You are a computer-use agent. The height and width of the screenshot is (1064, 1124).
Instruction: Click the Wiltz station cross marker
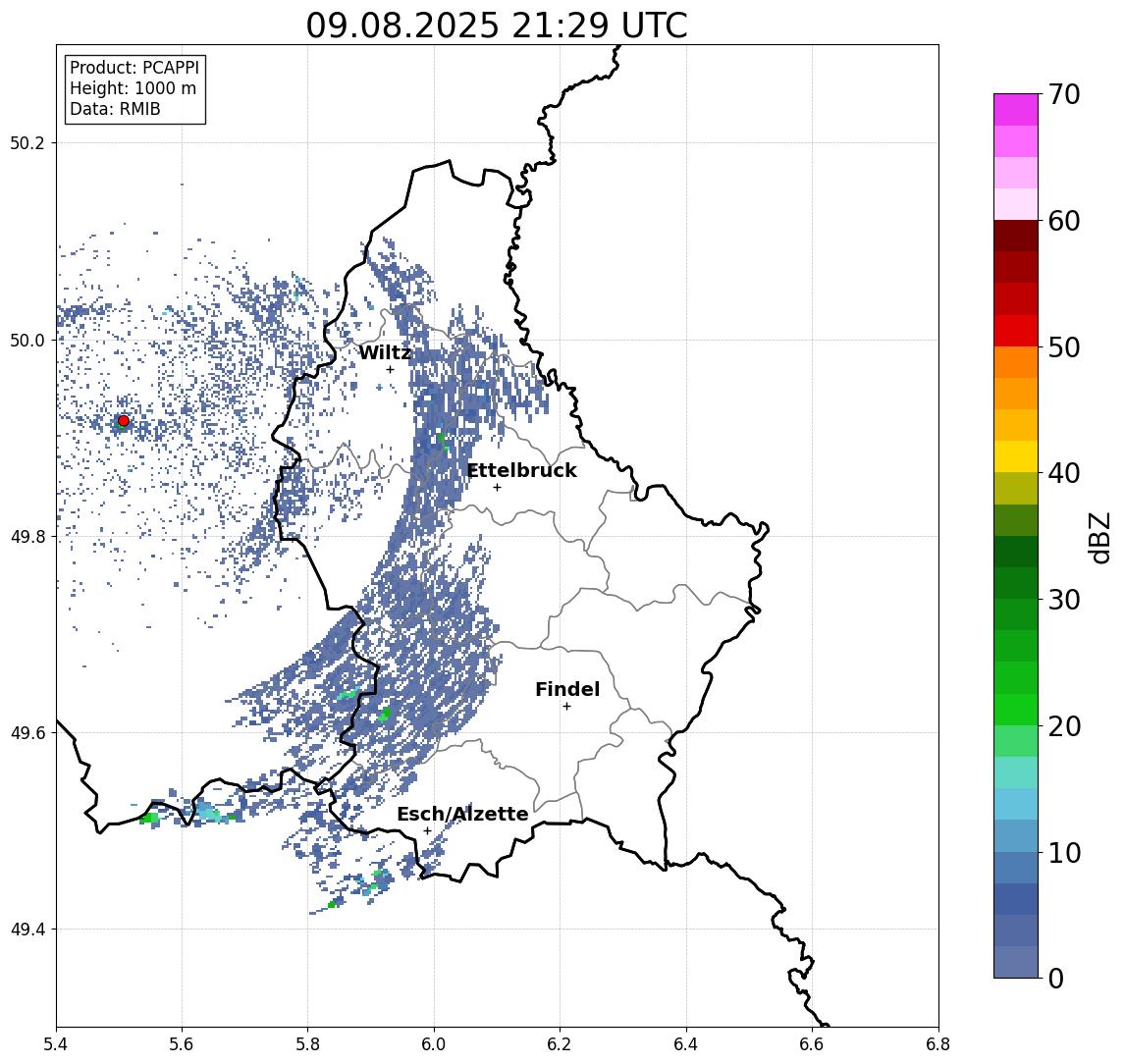coord(390,369)
